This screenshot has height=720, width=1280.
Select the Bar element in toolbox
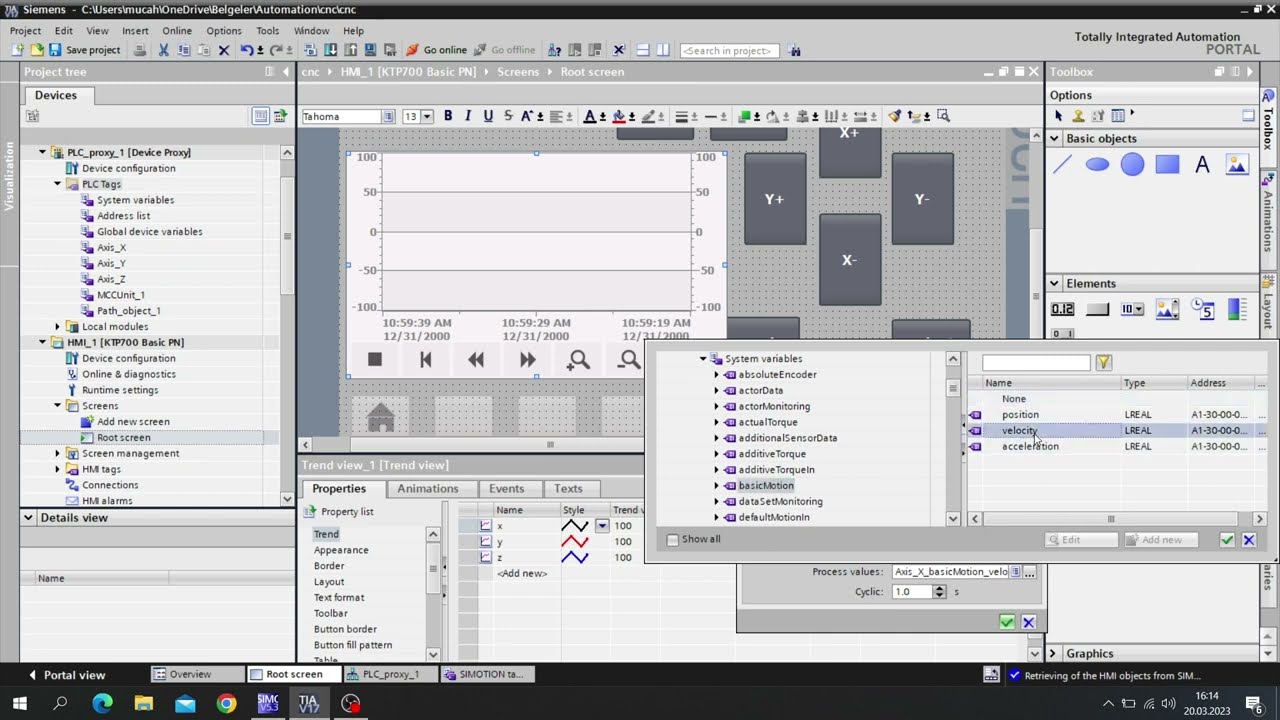point(1237,309)
